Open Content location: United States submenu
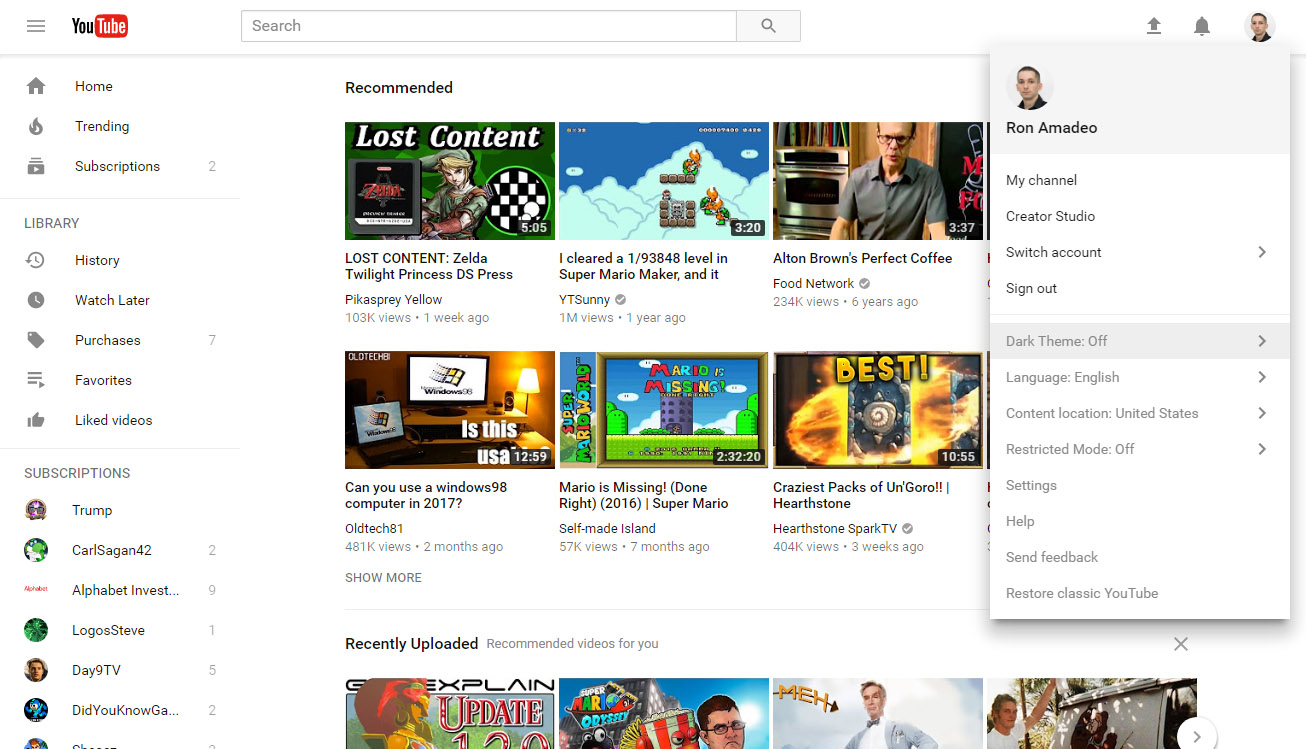The image size is (1306, 749). tap(1139, 413)
